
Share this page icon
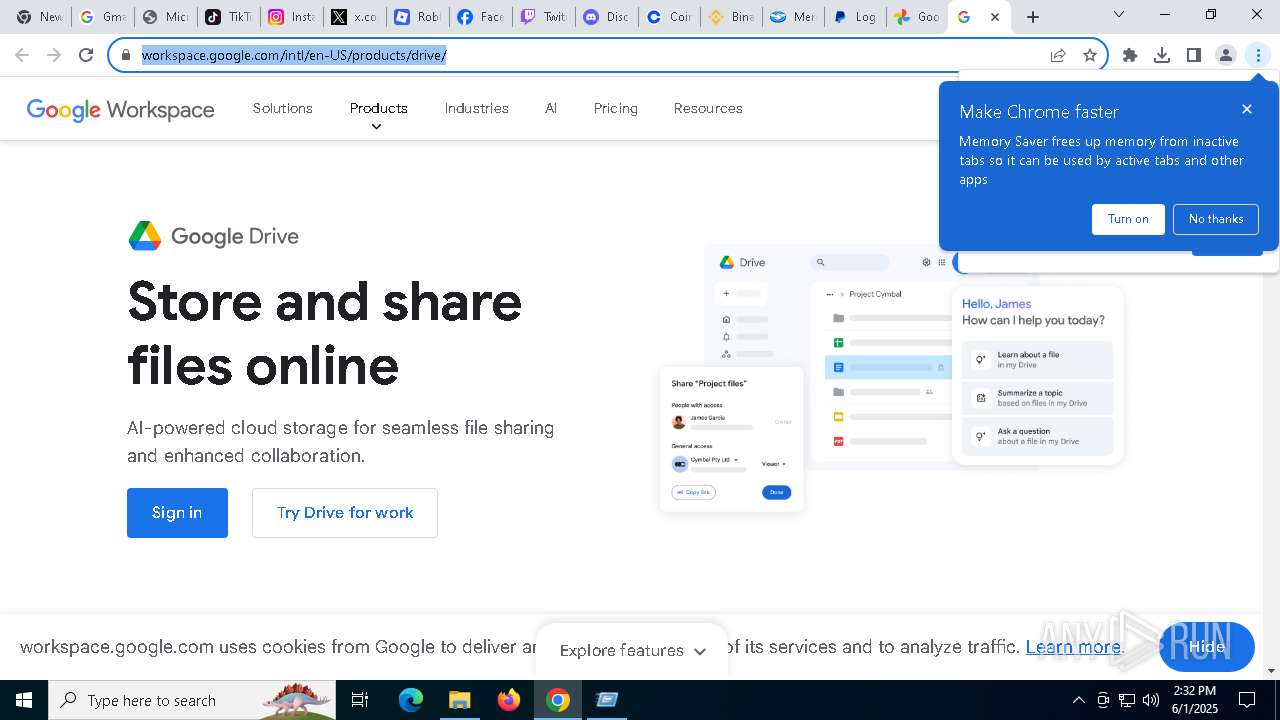[1058, 55]
